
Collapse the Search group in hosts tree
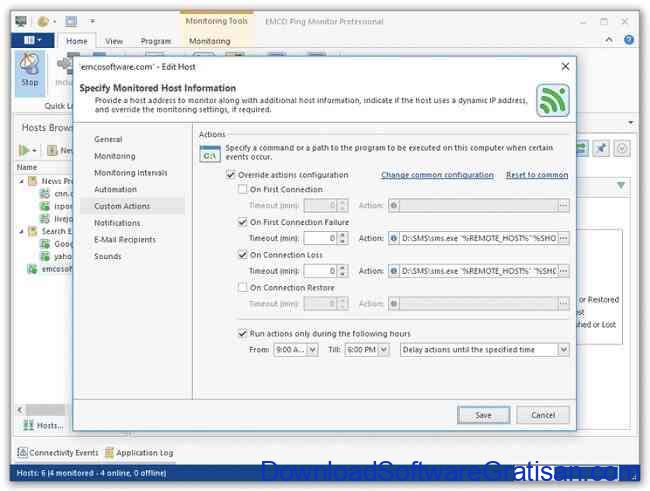22,231
